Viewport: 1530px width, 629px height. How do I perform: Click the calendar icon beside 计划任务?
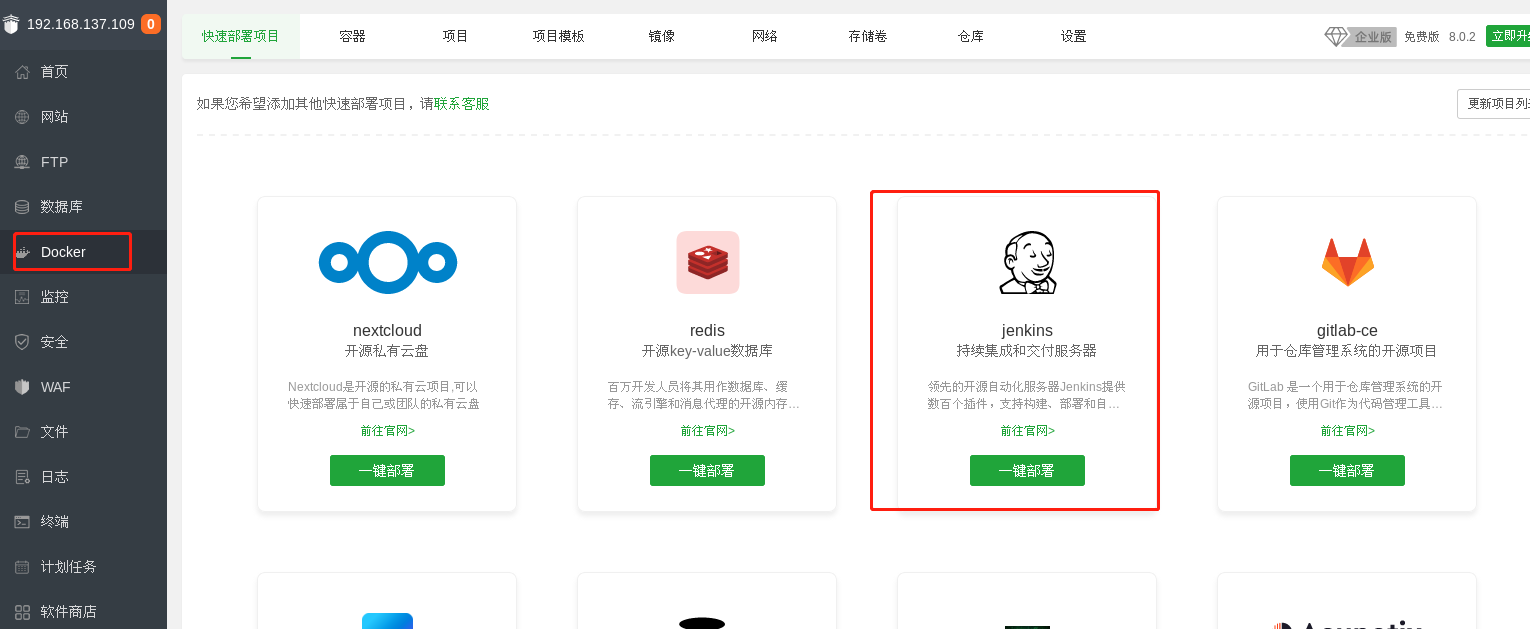coord(22,567)
